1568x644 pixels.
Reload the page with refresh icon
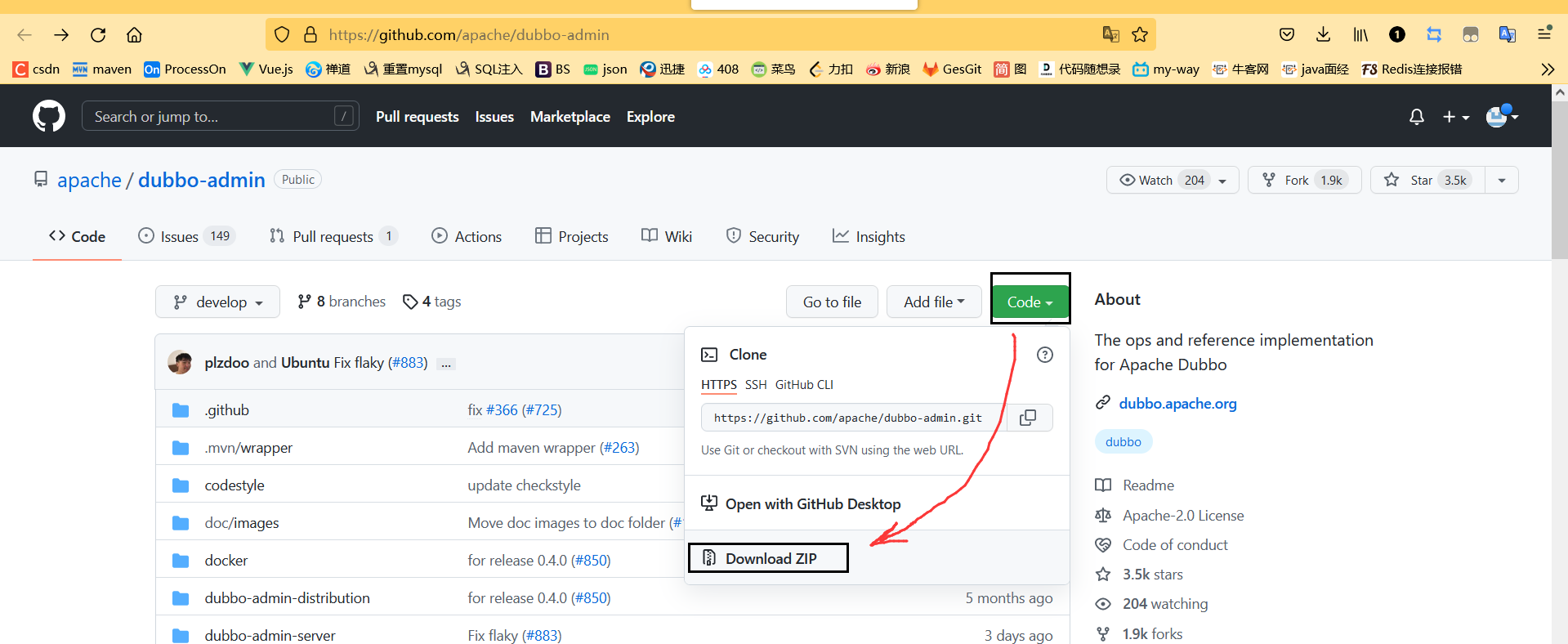(98, 34)
